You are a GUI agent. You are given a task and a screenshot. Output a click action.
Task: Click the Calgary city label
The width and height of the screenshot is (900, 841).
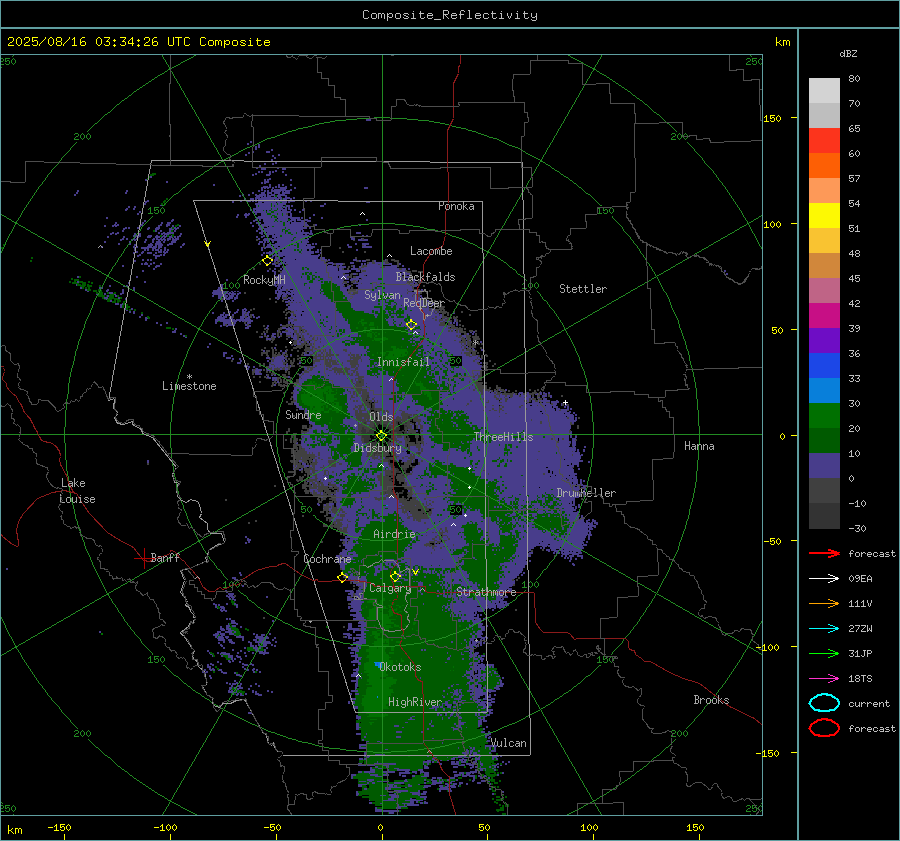point(390,588)
